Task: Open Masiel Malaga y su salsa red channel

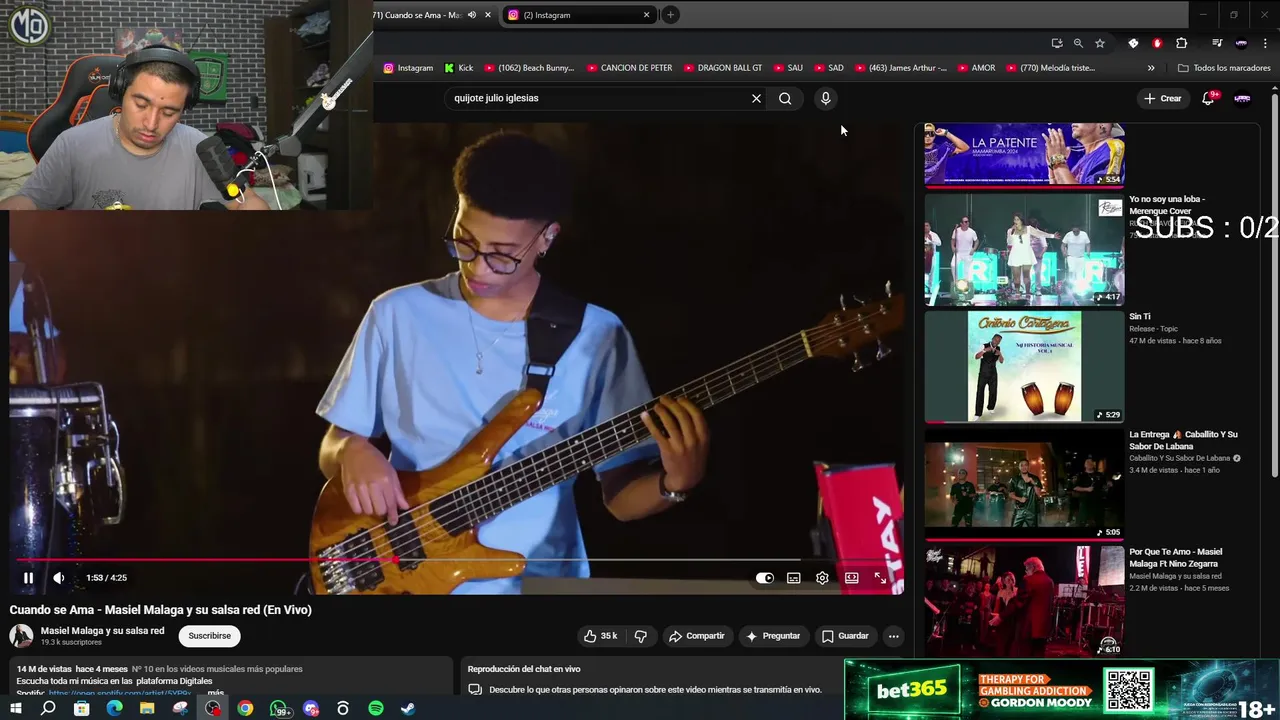Action: 102,631
